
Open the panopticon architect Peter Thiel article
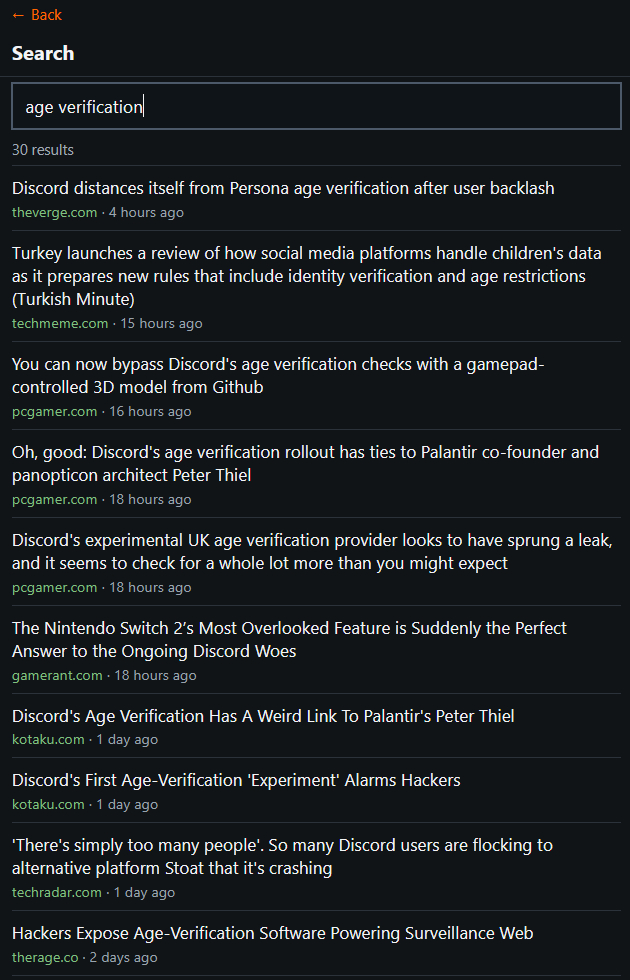(305, 463)
